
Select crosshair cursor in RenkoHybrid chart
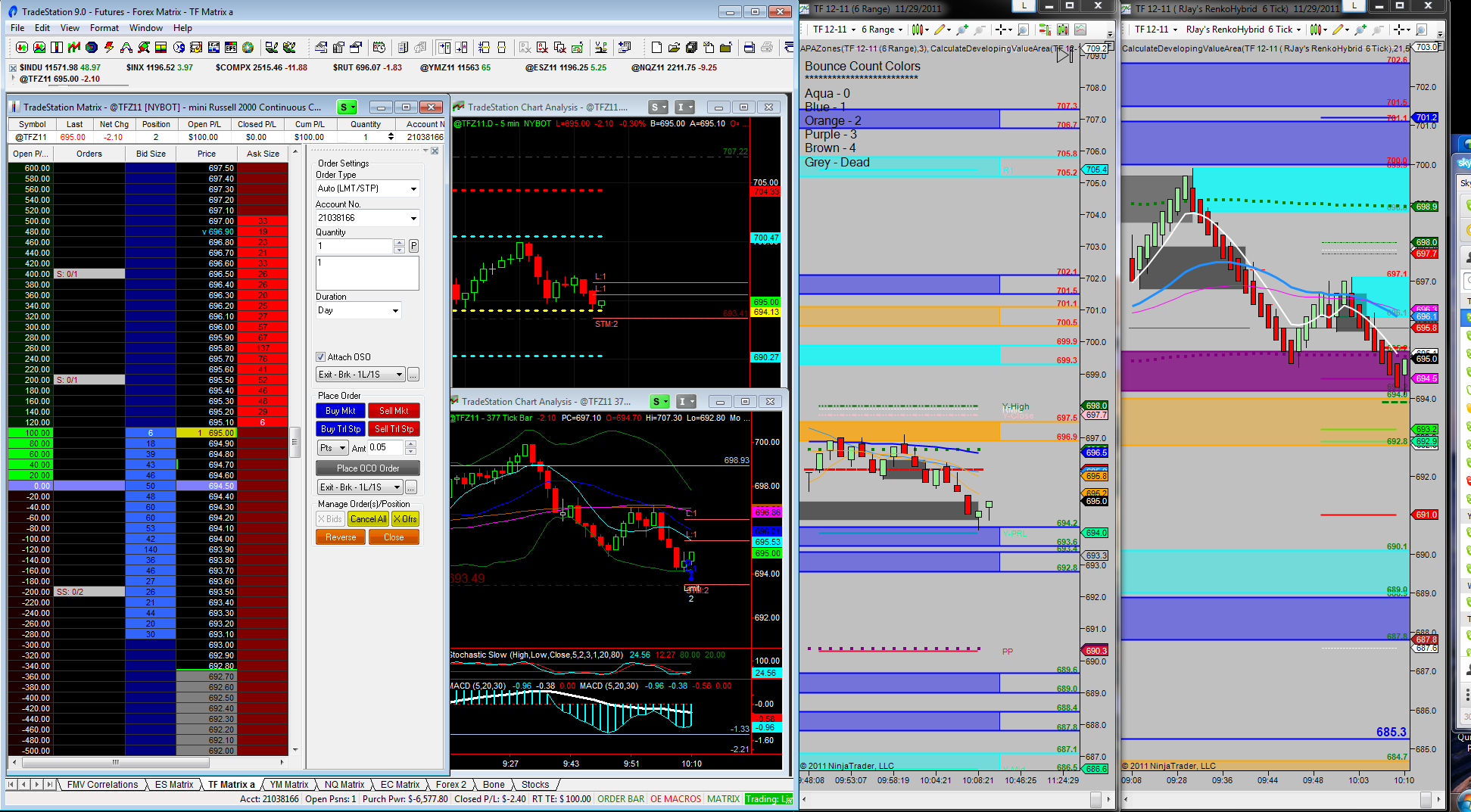(x=1399, y=30)
